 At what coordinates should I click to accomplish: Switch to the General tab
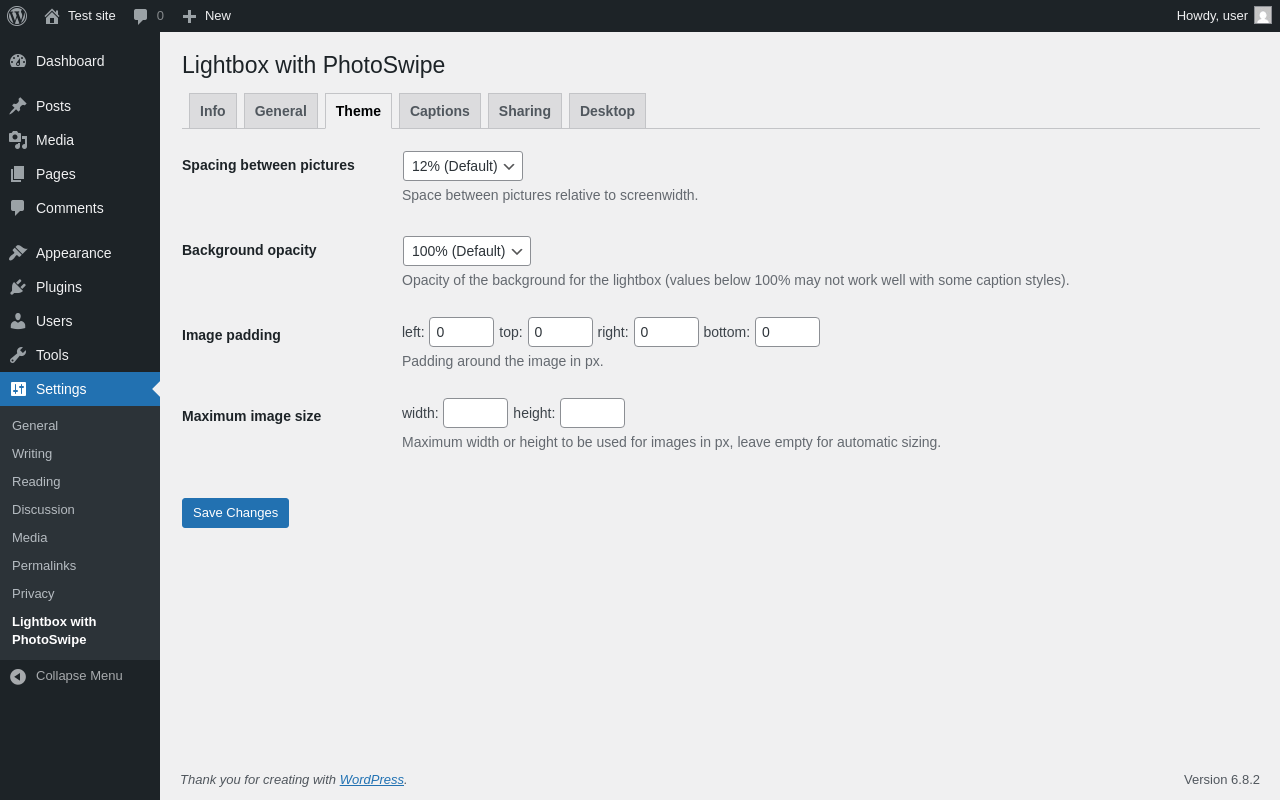[x=281, y=111]
